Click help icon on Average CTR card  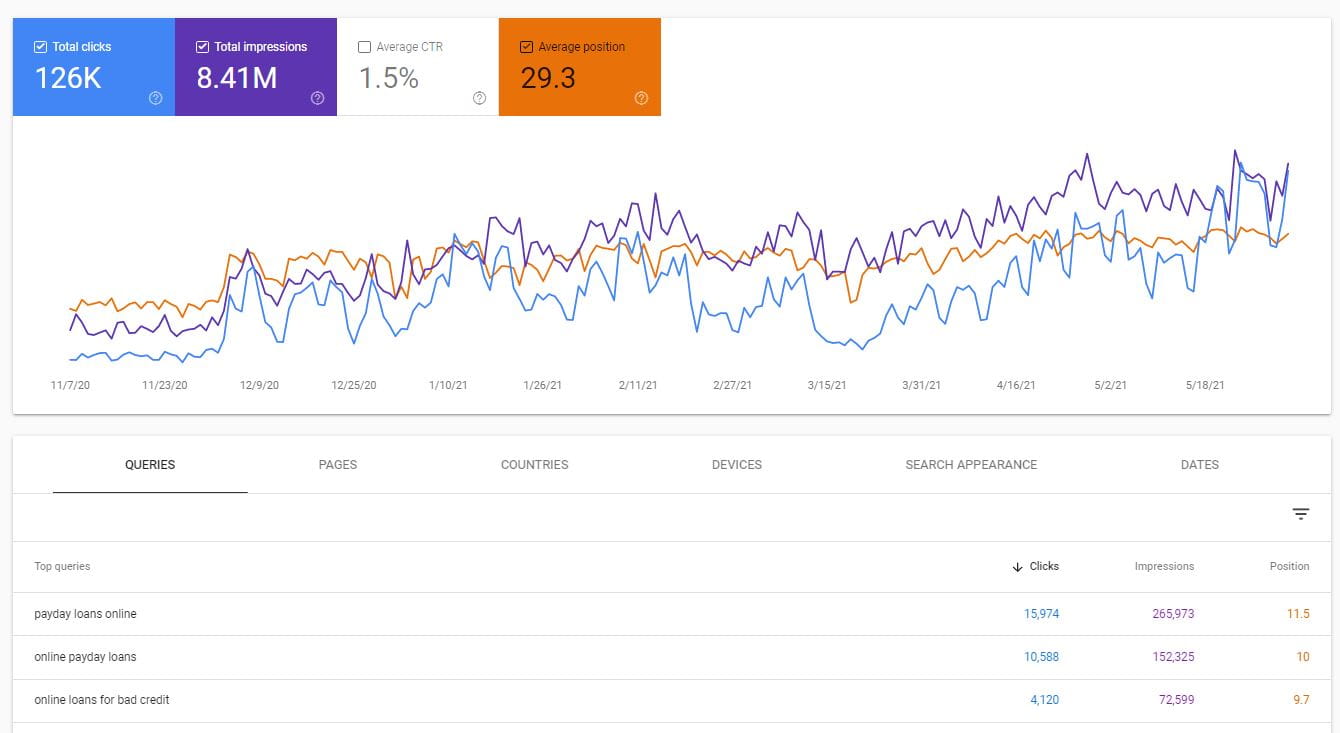click(x=479, y=98)
